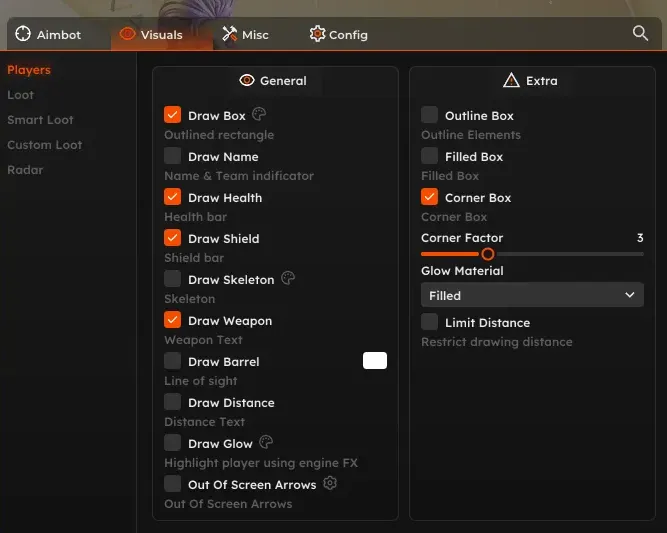Viewport: 667px width, 533px height.
Task: Click the General section eye icon
Action: (247, 80)
